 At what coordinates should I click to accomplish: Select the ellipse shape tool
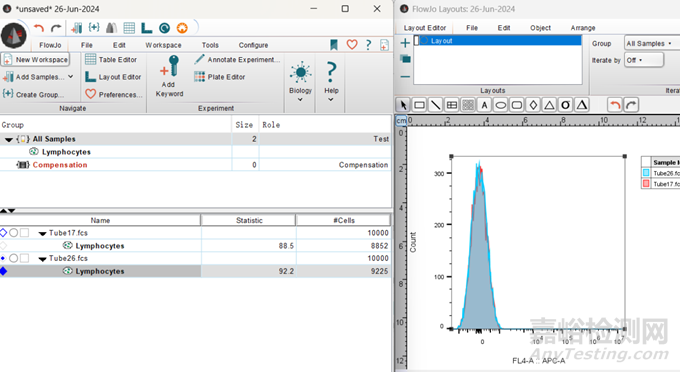[x=500, y=105]
